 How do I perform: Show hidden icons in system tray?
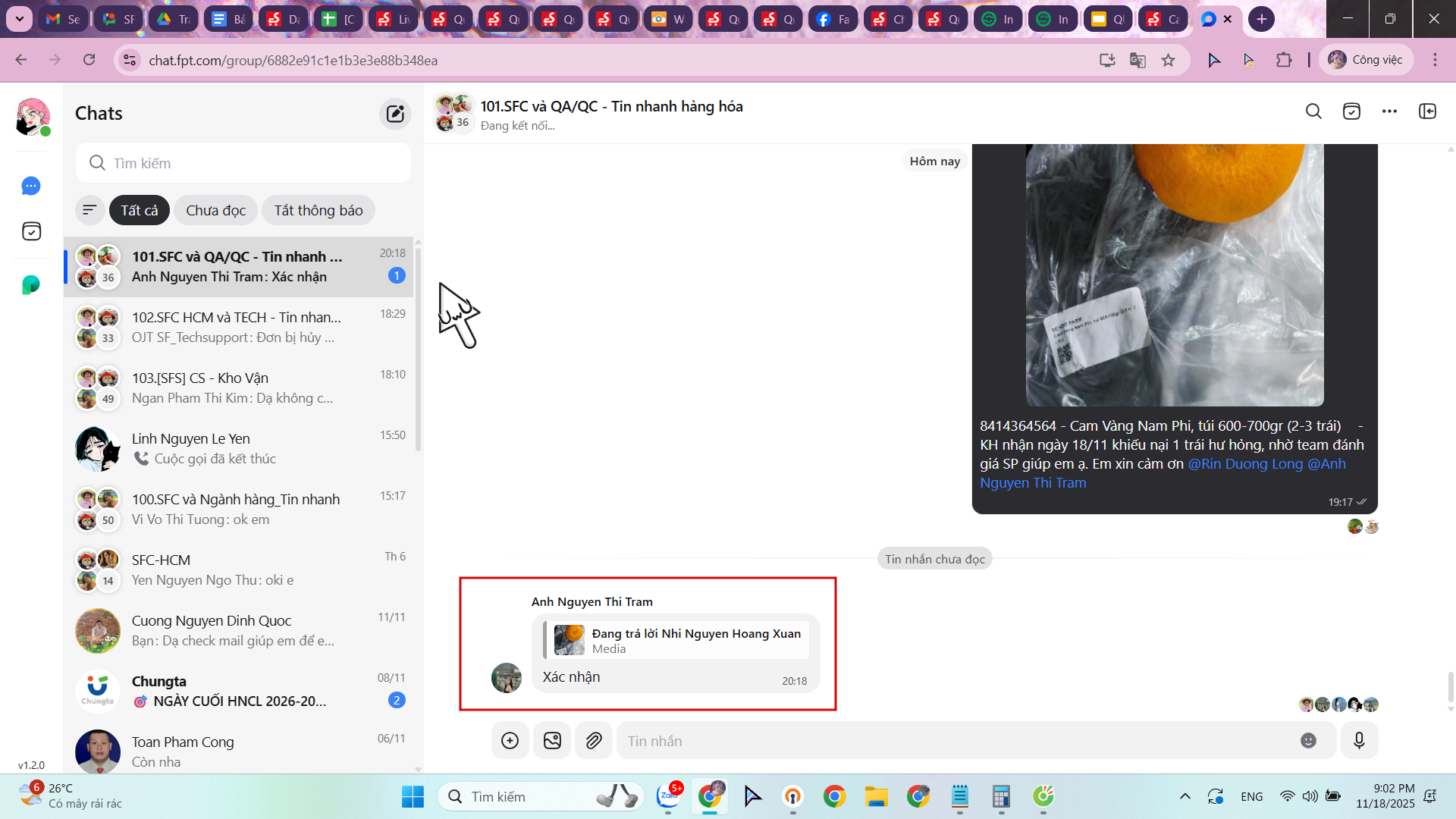tap(1185, 796)
